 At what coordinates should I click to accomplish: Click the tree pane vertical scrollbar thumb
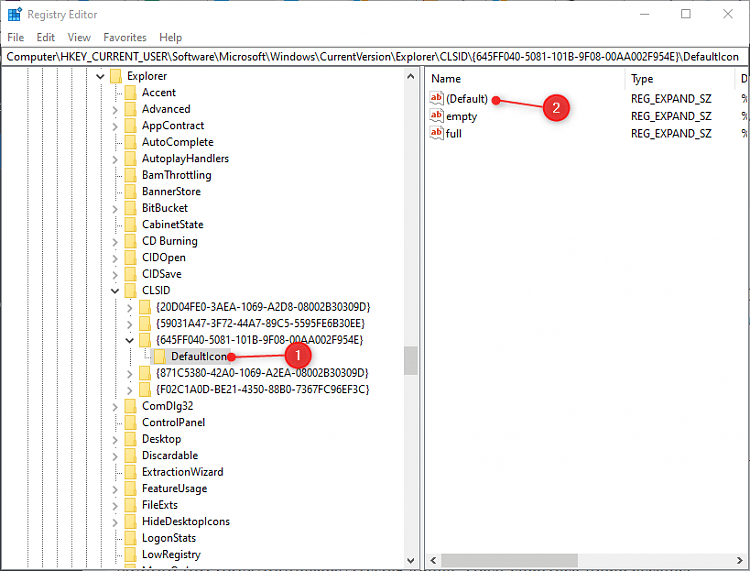(x=410, y=361)
